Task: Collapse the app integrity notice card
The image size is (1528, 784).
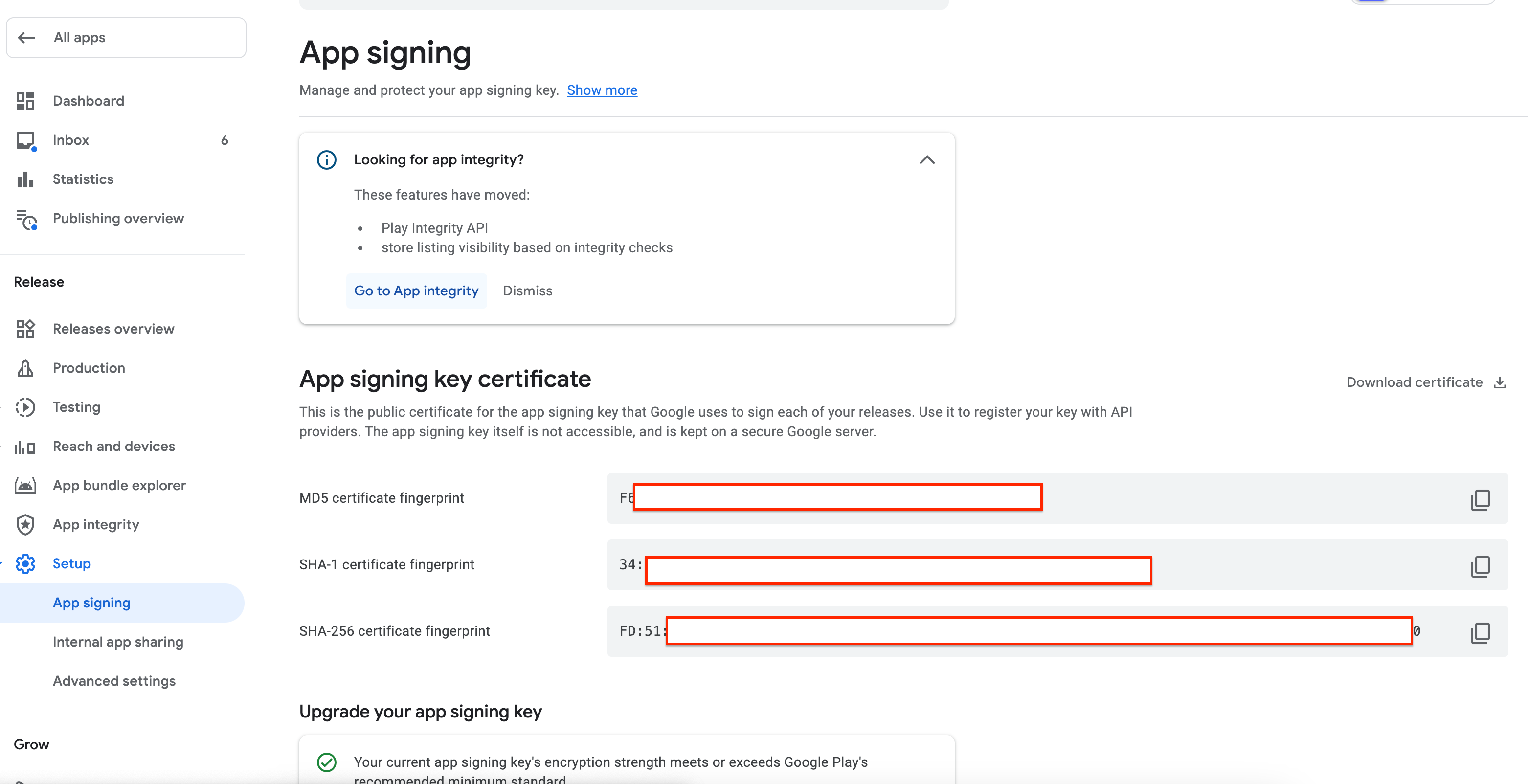Action: (926, 159)
